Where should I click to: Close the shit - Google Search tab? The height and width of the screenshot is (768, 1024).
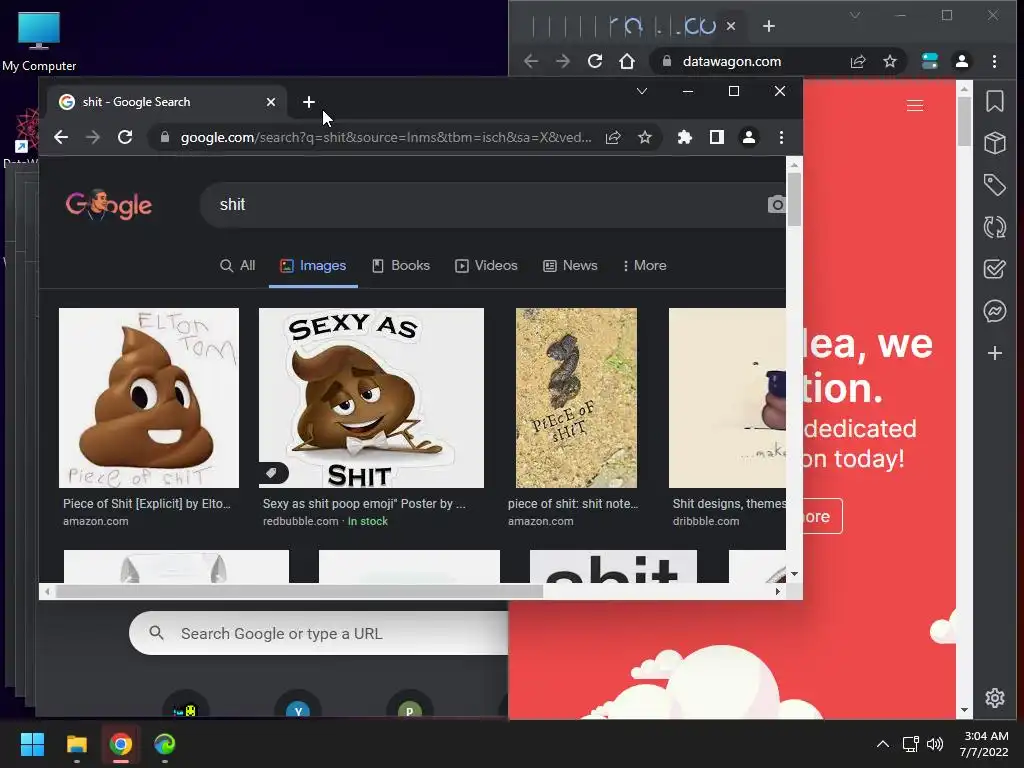pos(270,102)
